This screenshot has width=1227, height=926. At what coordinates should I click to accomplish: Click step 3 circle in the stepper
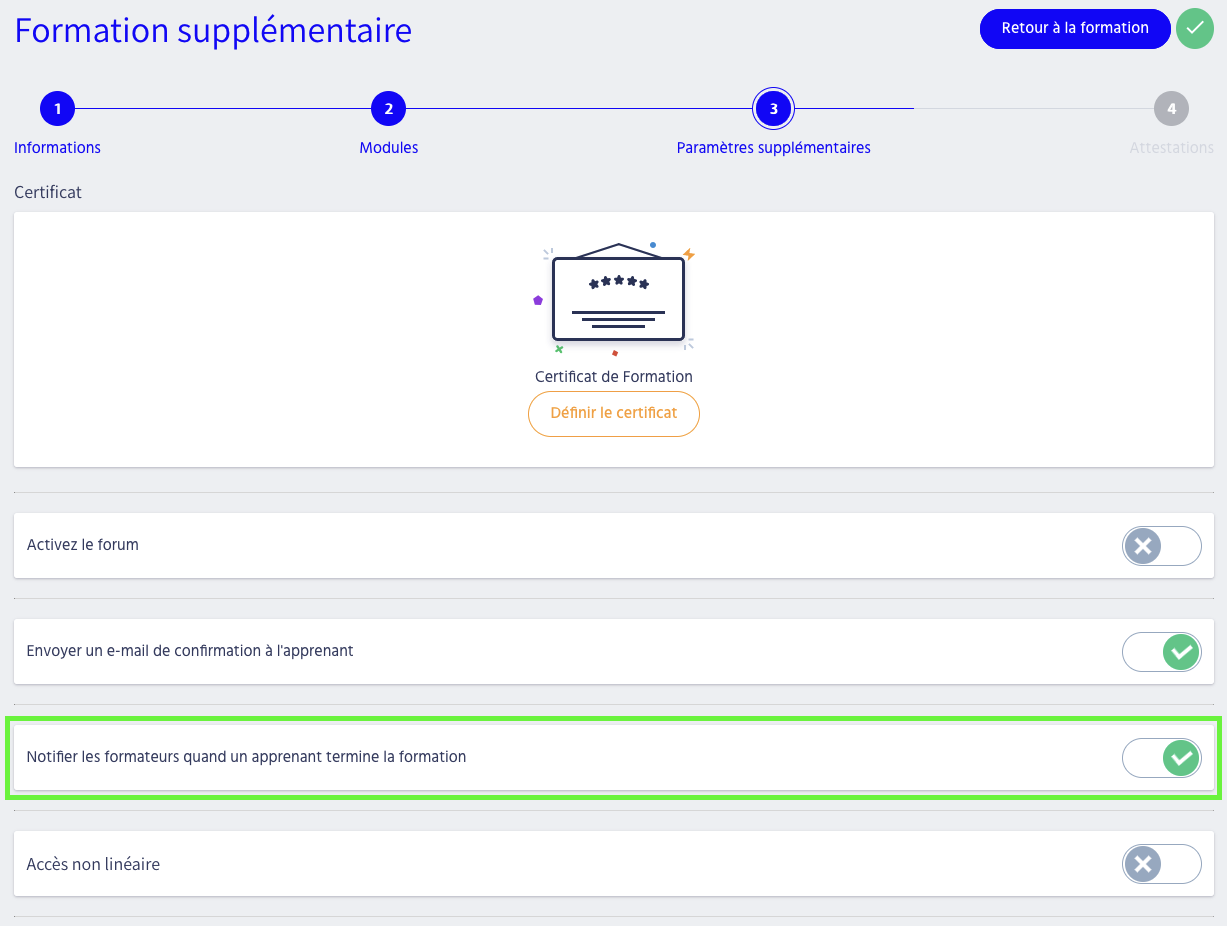click(773, 109)
